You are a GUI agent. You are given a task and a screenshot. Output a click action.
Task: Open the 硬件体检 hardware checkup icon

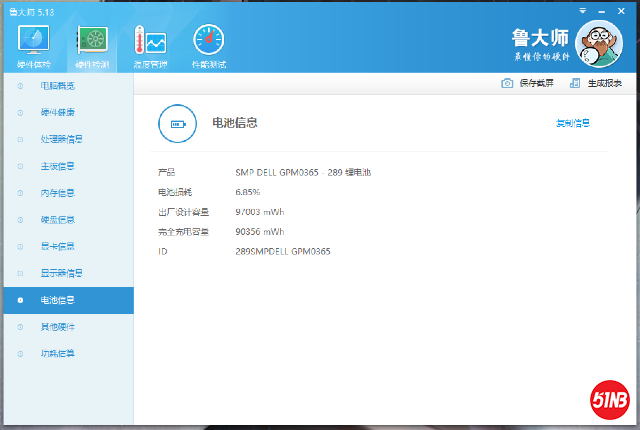[34, 41]
